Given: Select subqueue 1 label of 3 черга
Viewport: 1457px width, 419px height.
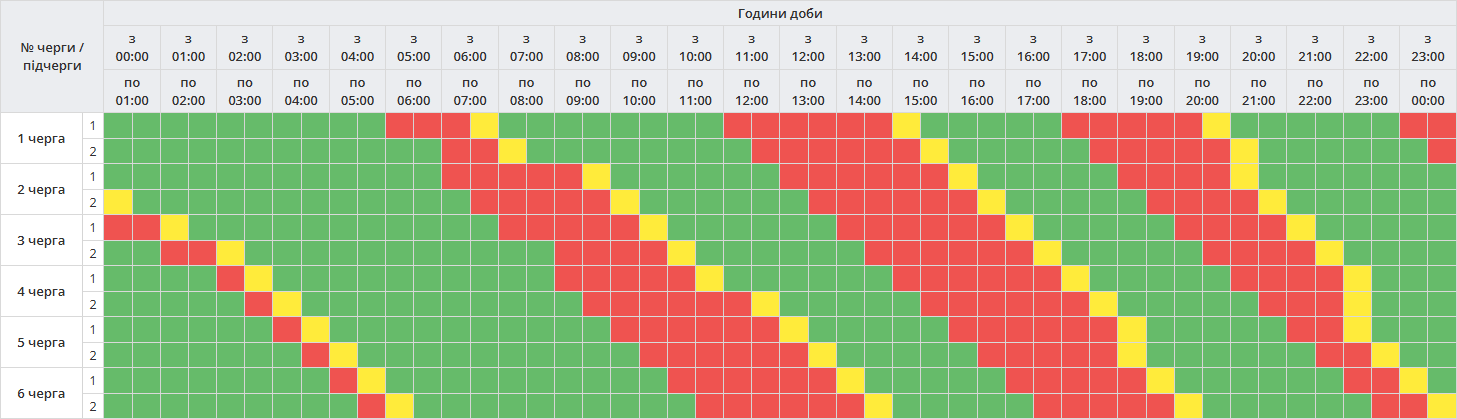Looking at the screenshot, I should click(x=93, y=228).
